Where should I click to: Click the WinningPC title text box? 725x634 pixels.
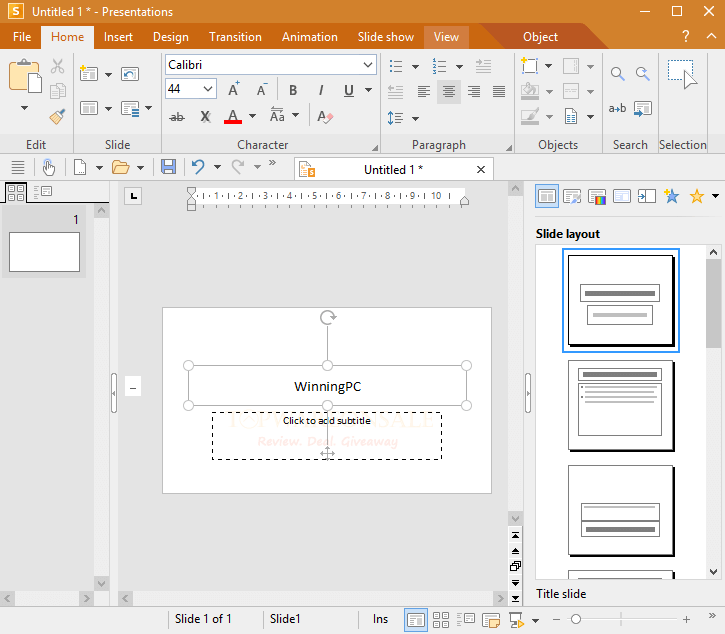point(327,386)
